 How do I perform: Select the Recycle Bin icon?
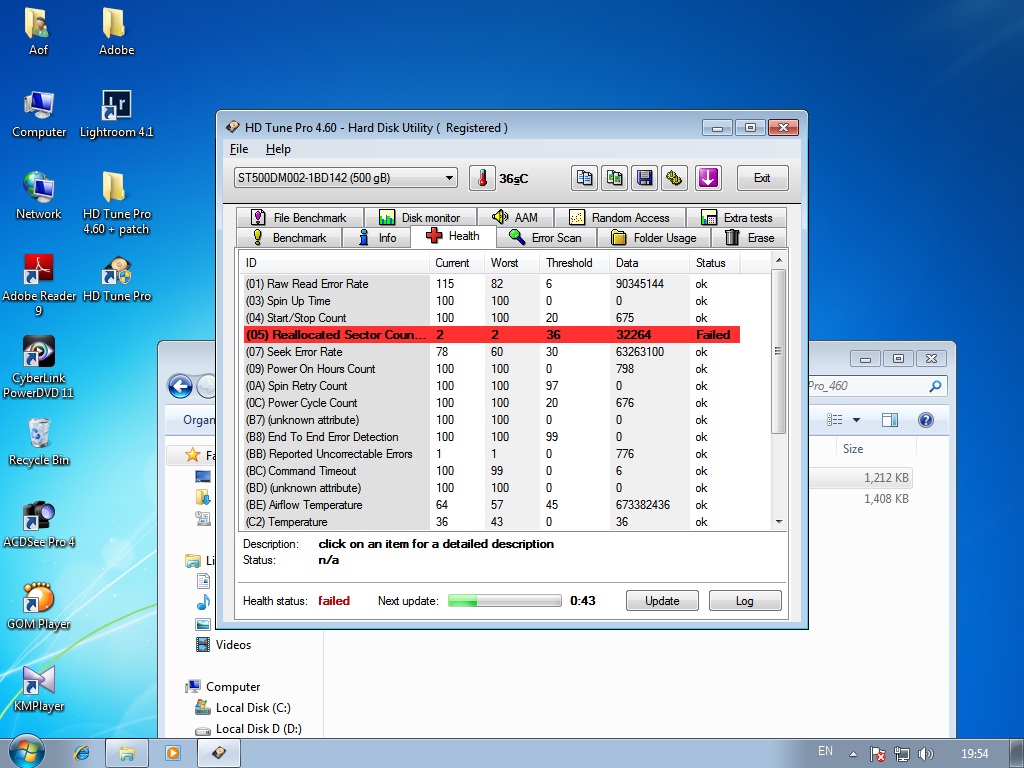point(39,442)
